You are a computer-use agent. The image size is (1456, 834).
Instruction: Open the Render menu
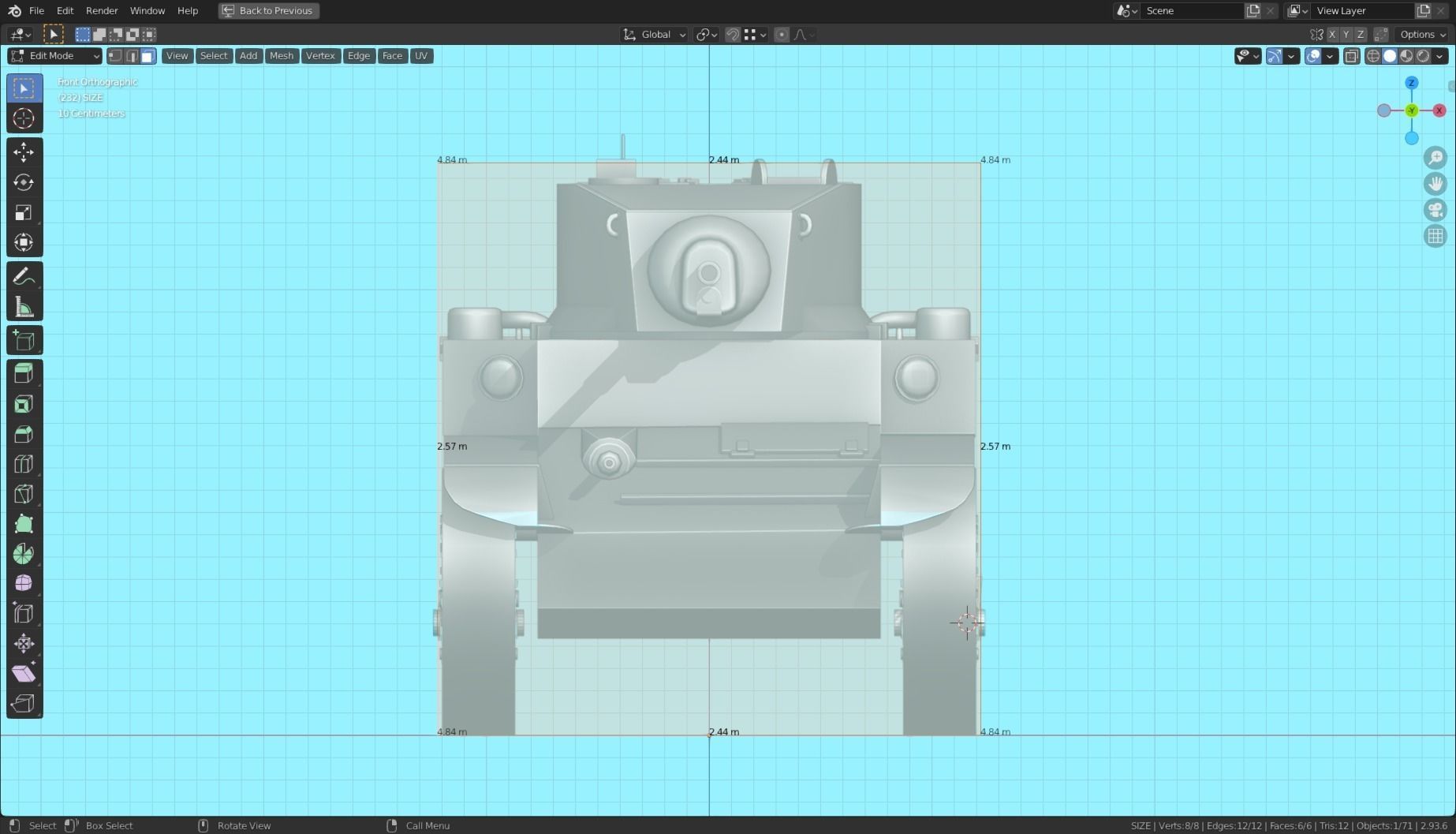click(102, 10)
